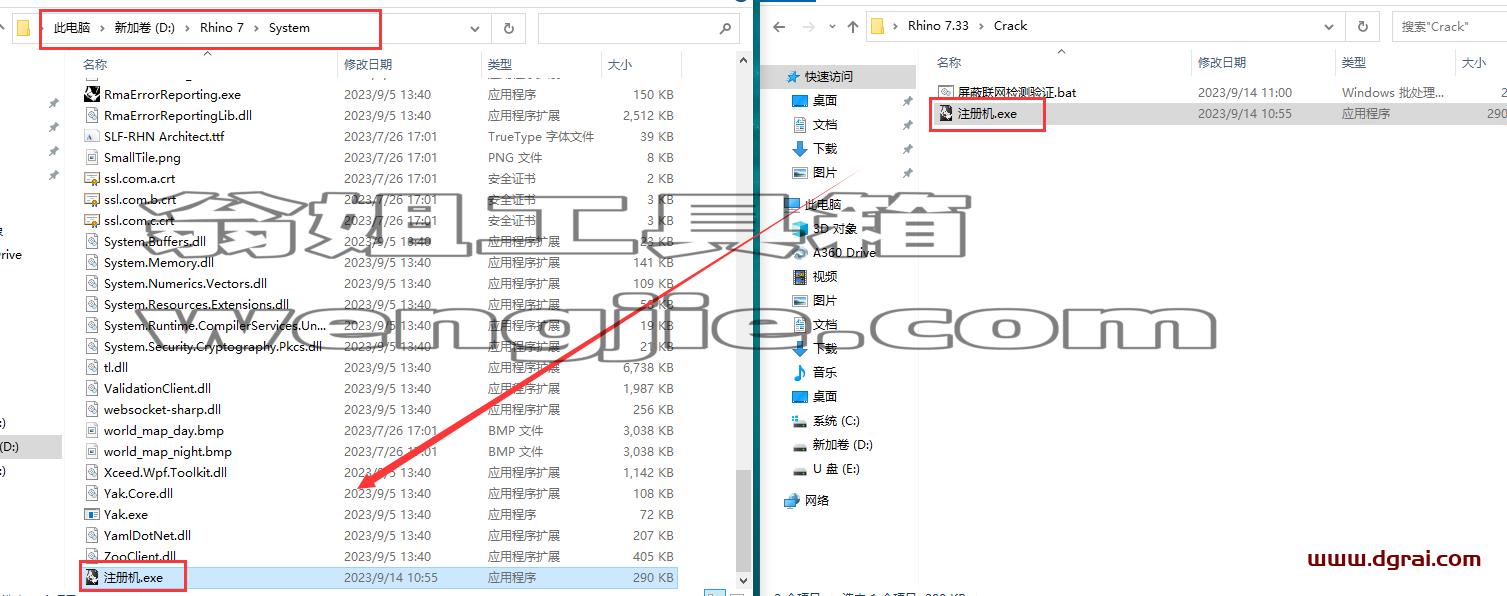Navigate back in the right Explorer window
The width and height of the screenshot is (1507, 596).
click(x=780, y=27)
